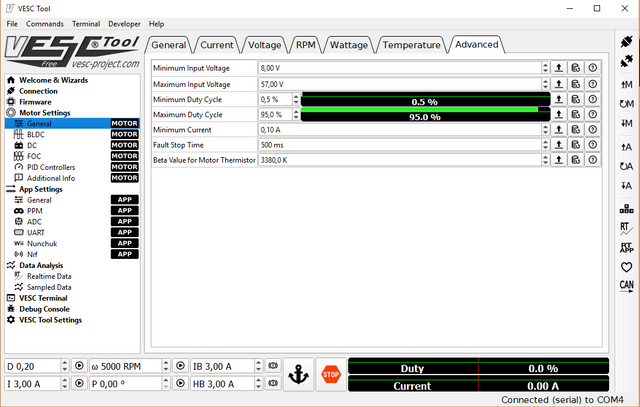Read app configuration (↑A icon)
Screen dimensions: 640x407
coord(627,147)
